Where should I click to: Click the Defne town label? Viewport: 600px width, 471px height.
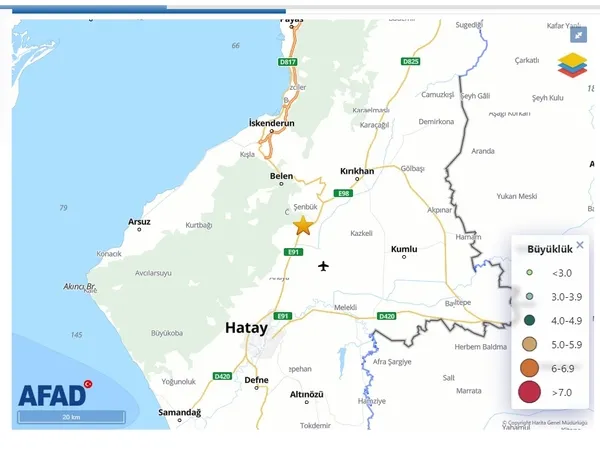click(256, 380)
